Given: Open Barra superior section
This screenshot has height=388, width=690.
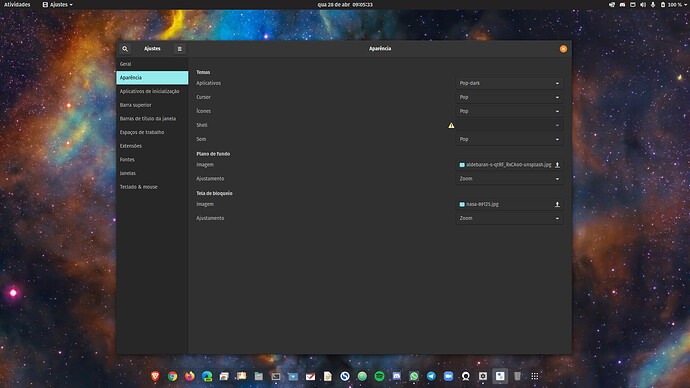Looking at the screenshot, I should [x=152, y=105].
